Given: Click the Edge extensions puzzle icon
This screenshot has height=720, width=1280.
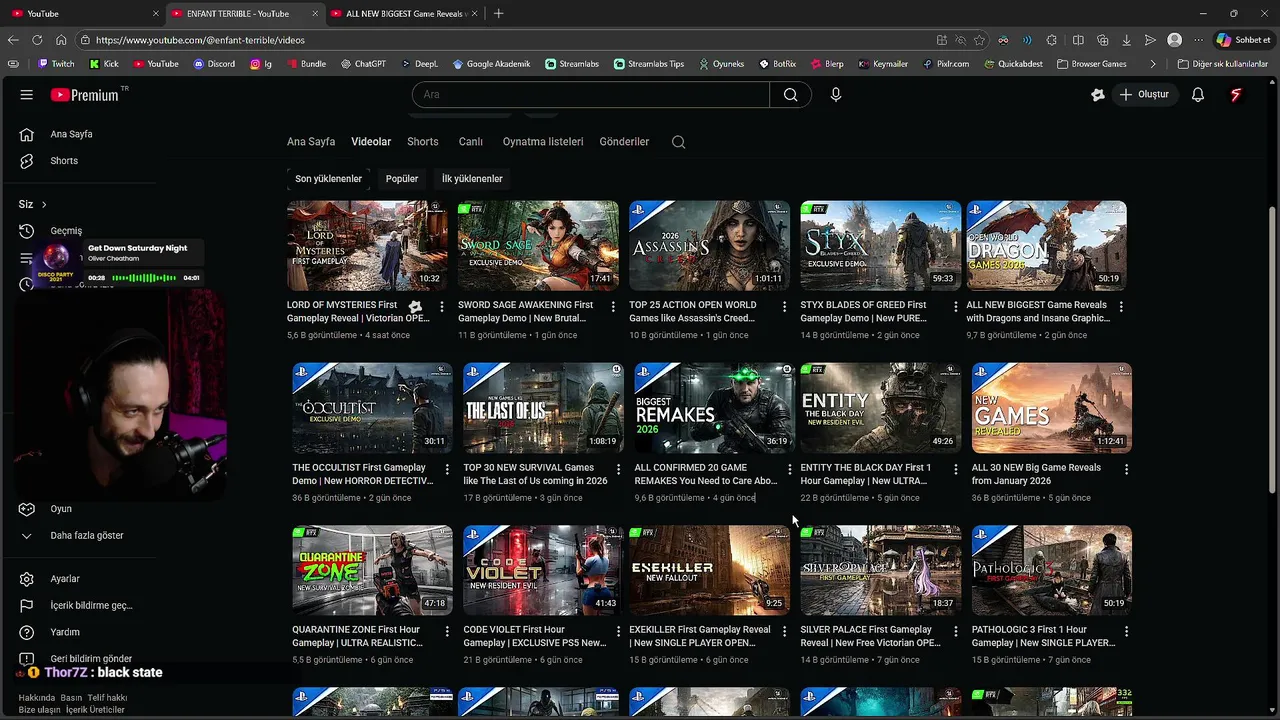Looking at the screenshot, I should pos(1052,40).
